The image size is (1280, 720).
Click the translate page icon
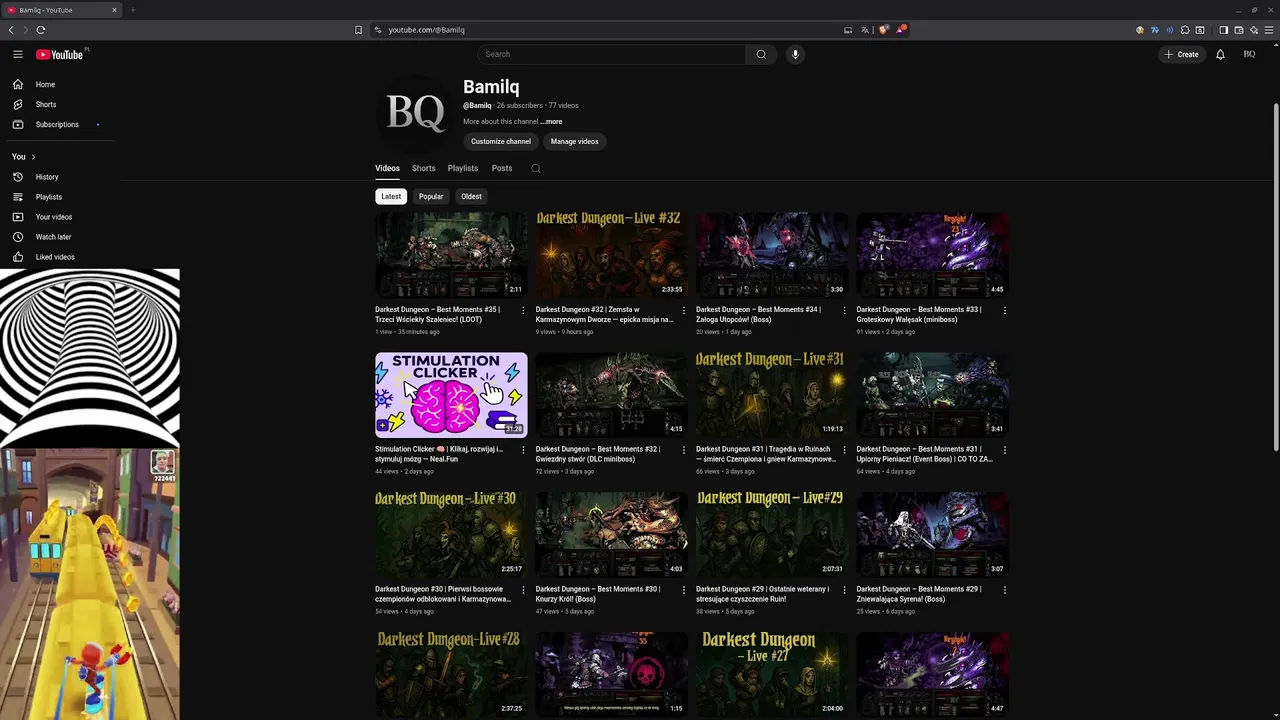tap(865, 30)
